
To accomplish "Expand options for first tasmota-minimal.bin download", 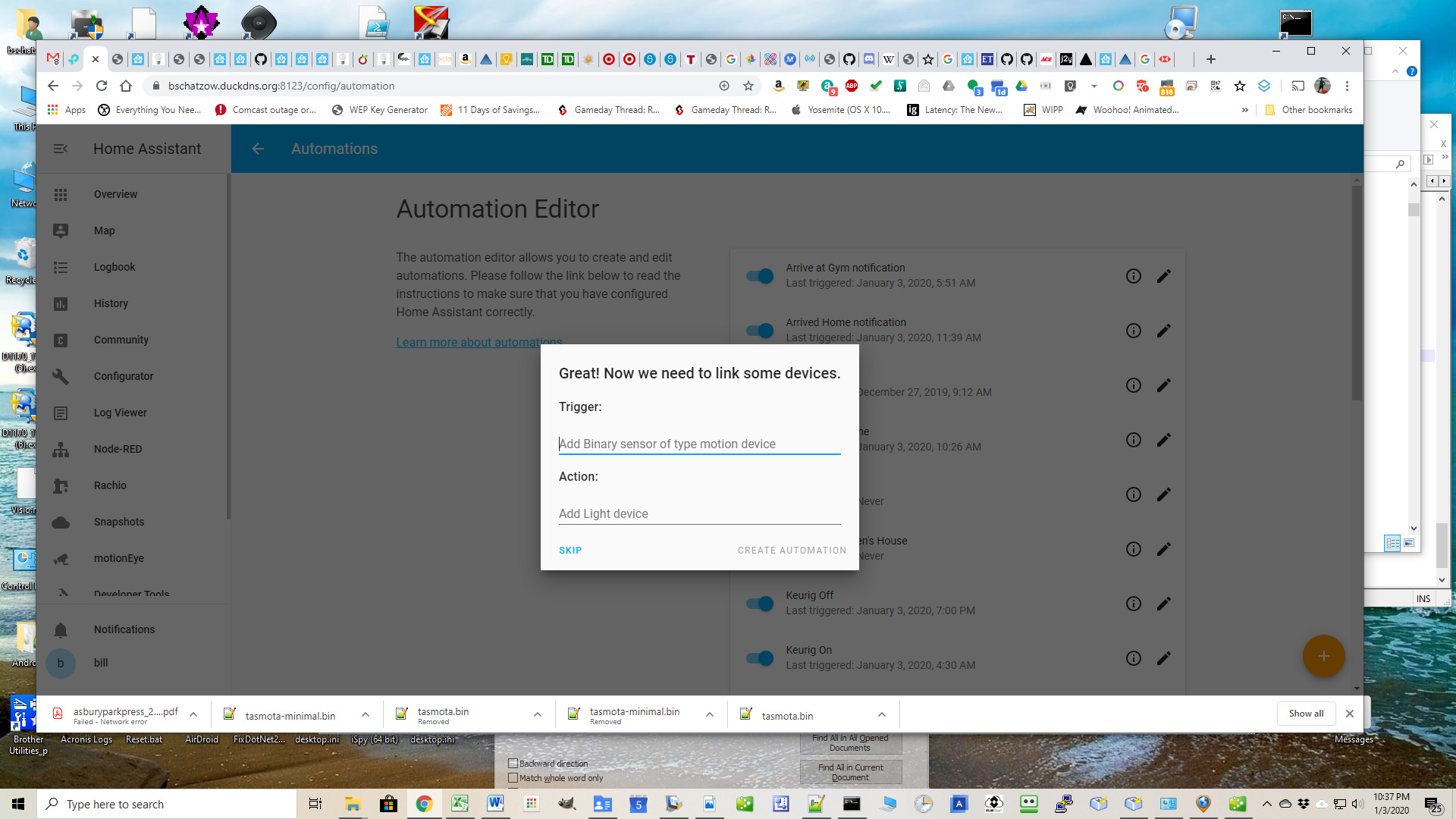I will tap(366, 714).
